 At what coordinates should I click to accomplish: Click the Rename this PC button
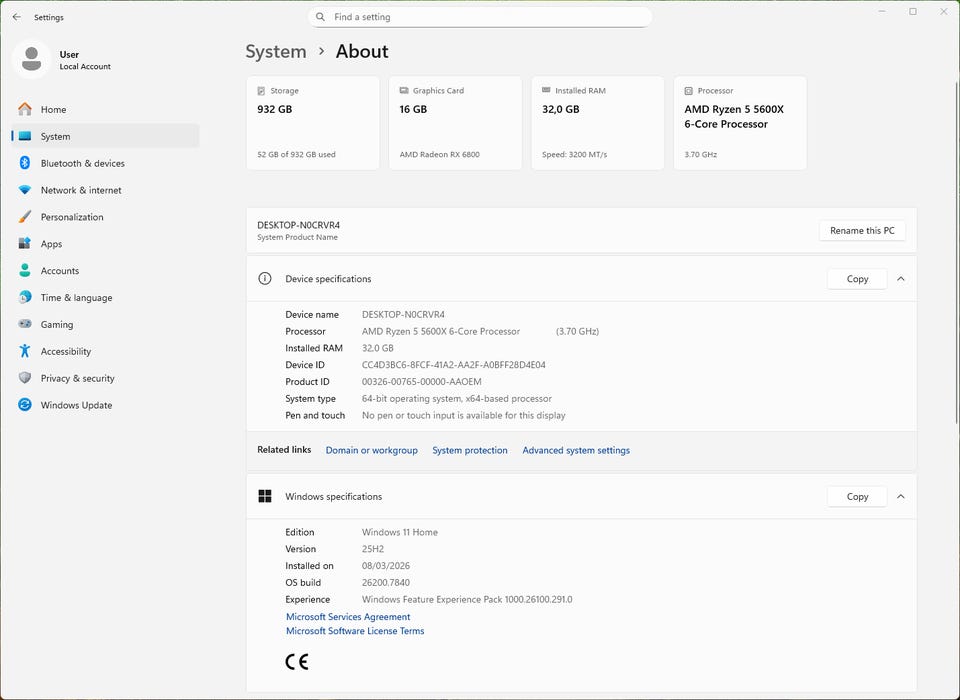tap(862, 231)
